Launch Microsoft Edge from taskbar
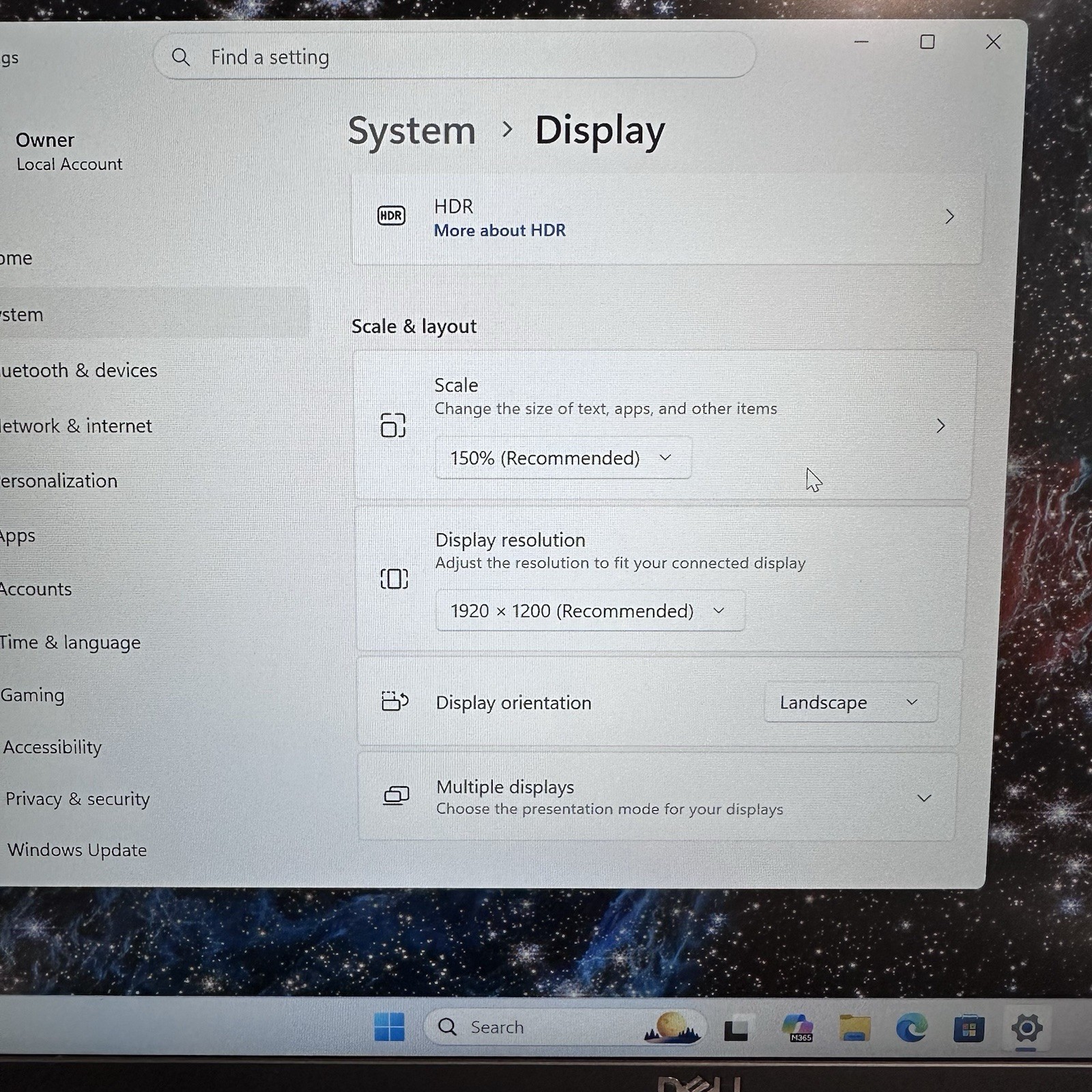 click(911, 1027)
